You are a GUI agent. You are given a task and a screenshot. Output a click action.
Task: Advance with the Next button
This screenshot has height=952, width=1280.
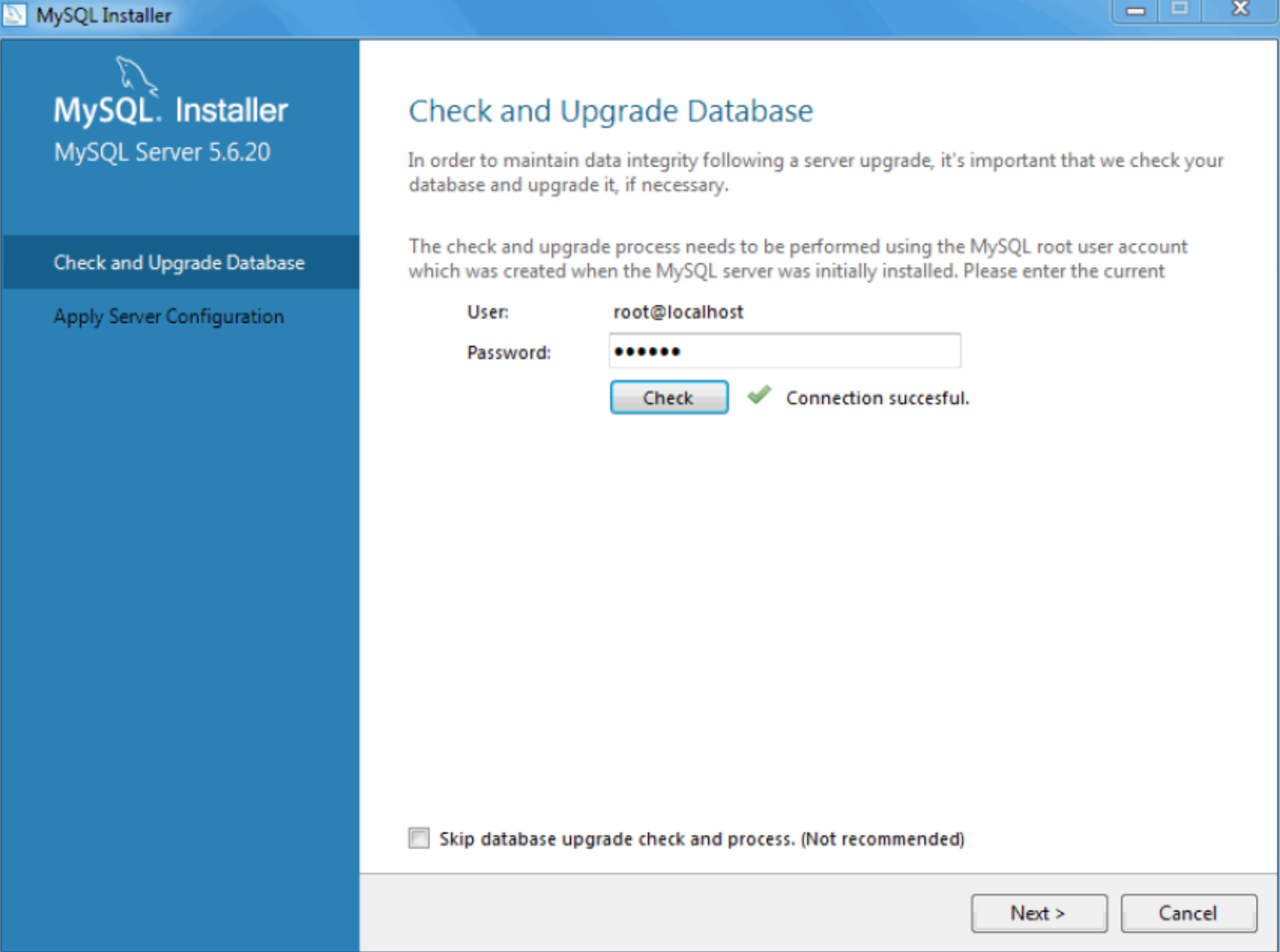(1039, 913)
